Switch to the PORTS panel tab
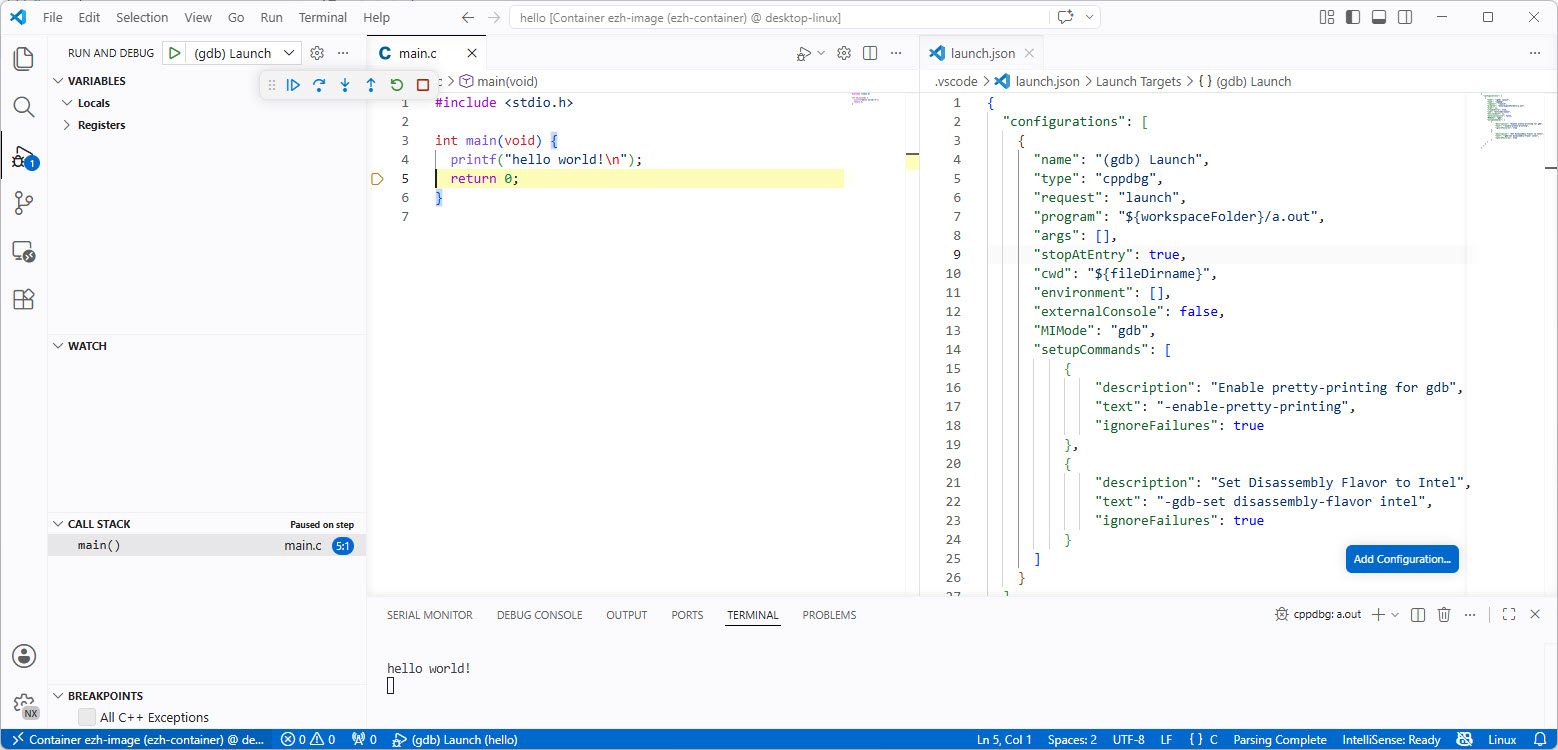This screenshot has height=750, width=1558. tap(687, 615)
